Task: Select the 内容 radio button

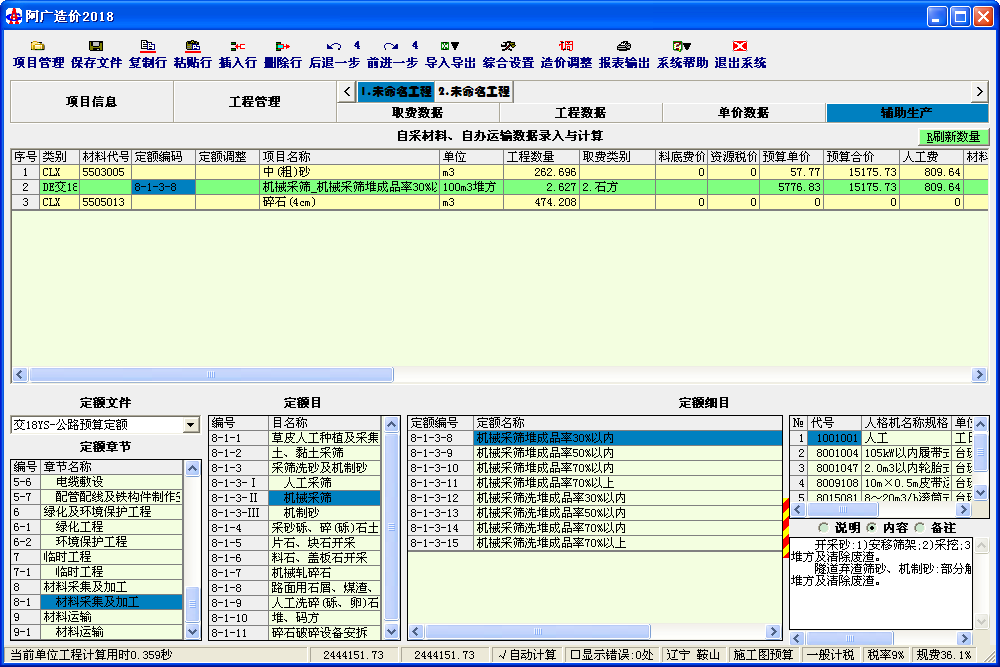Action: pyautogui.click(x=871, y=527)
